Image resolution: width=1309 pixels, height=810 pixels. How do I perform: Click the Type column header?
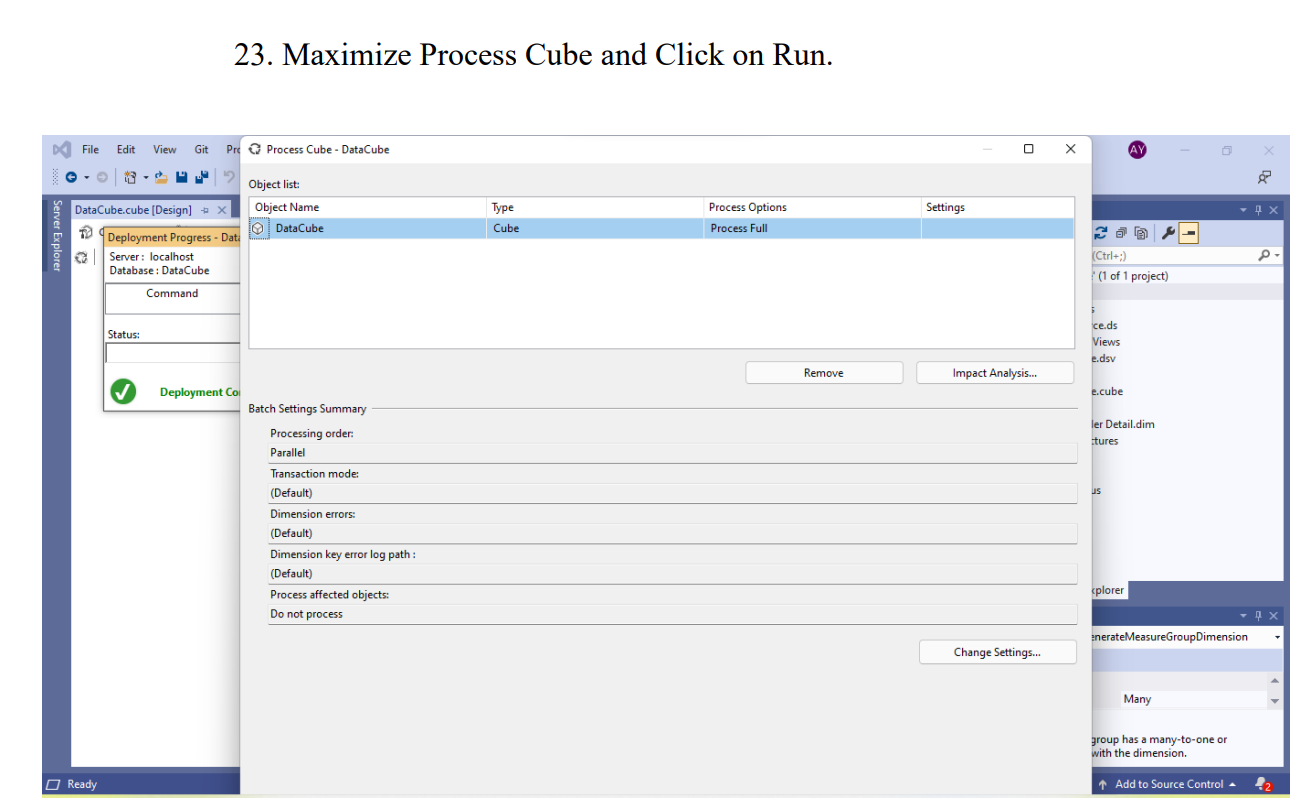coord(594,207)
